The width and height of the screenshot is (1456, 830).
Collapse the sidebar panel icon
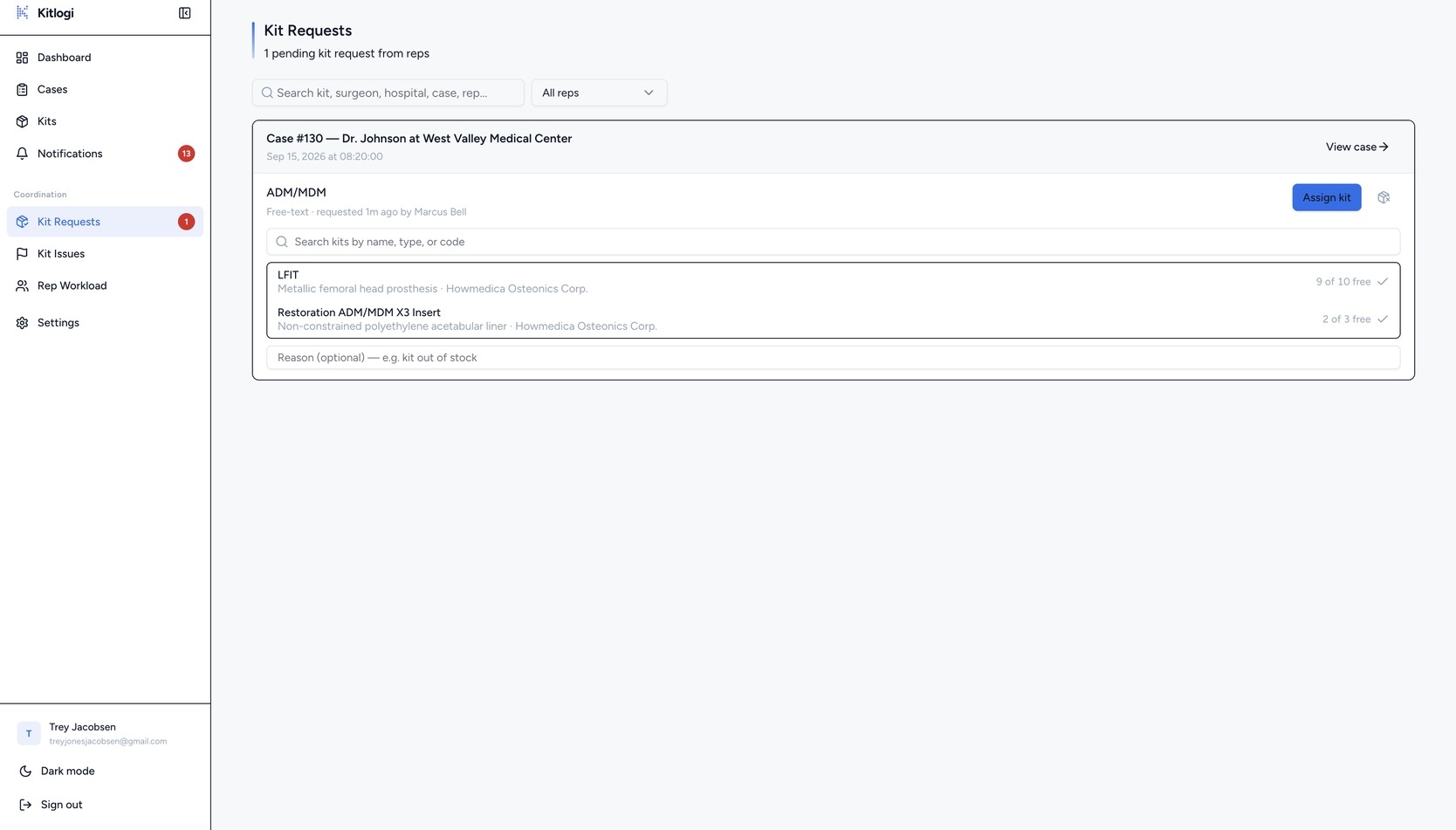pyautogui.click(x=185, y=13)
